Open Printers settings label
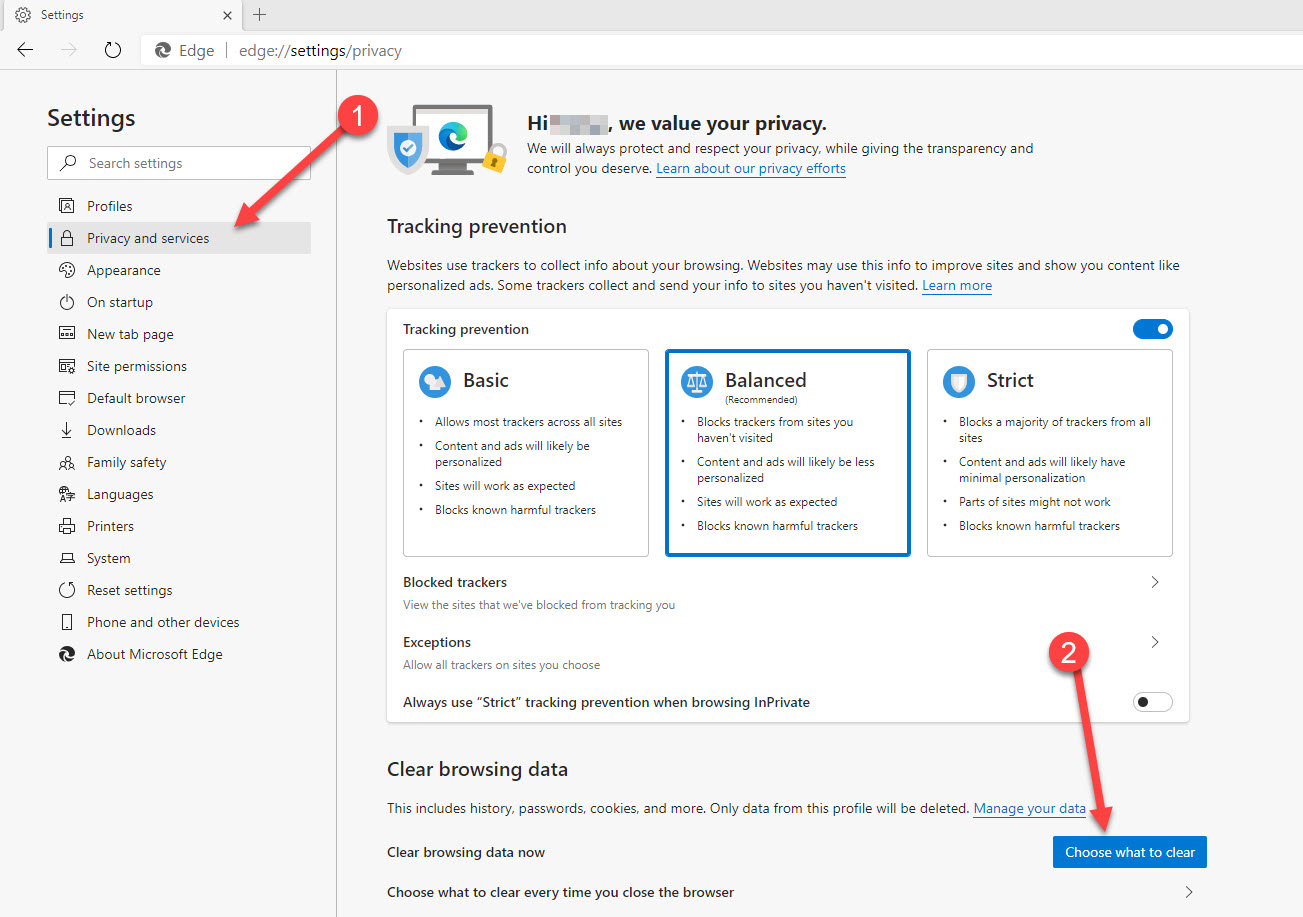This screenshot has width=1303, height=917. pos(110,526)
